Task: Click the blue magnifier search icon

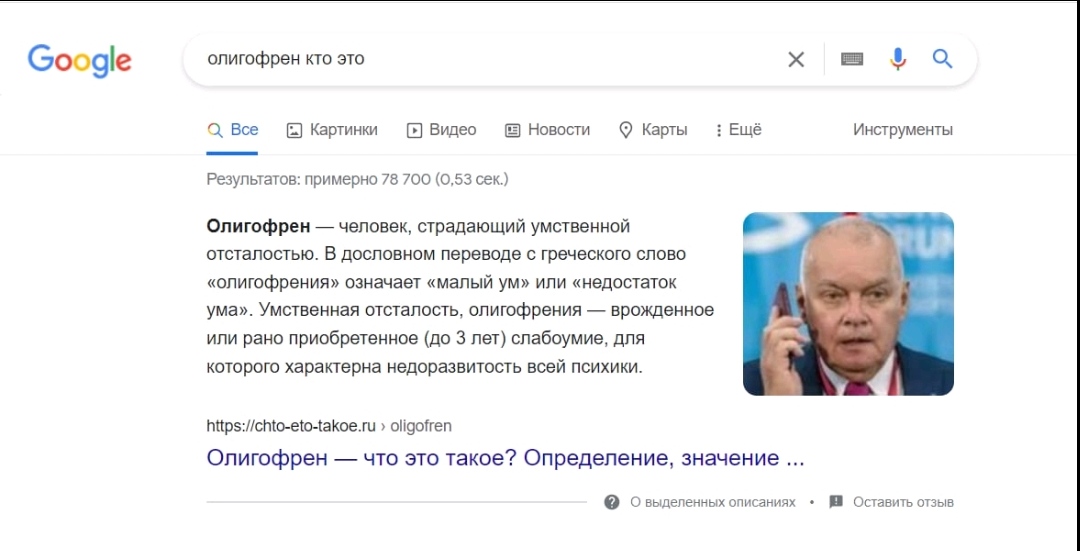Action: tap(942, 59)
